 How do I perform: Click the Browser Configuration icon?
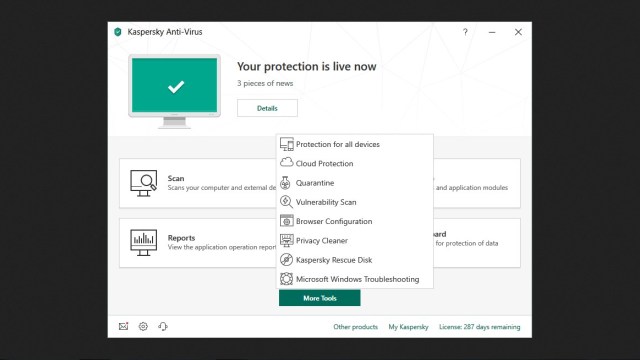[x=287, y=221]
